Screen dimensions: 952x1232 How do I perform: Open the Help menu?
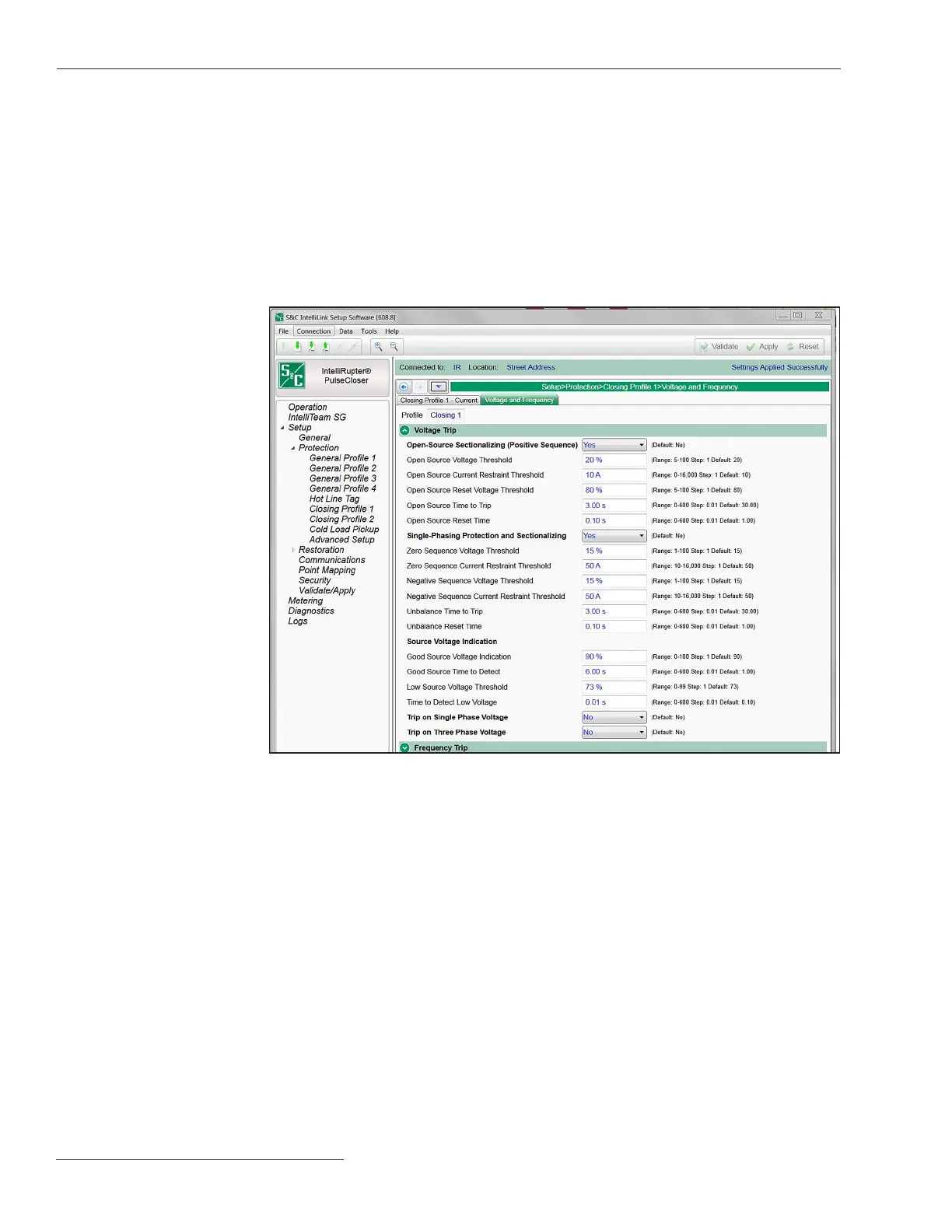tap(392, 331)
